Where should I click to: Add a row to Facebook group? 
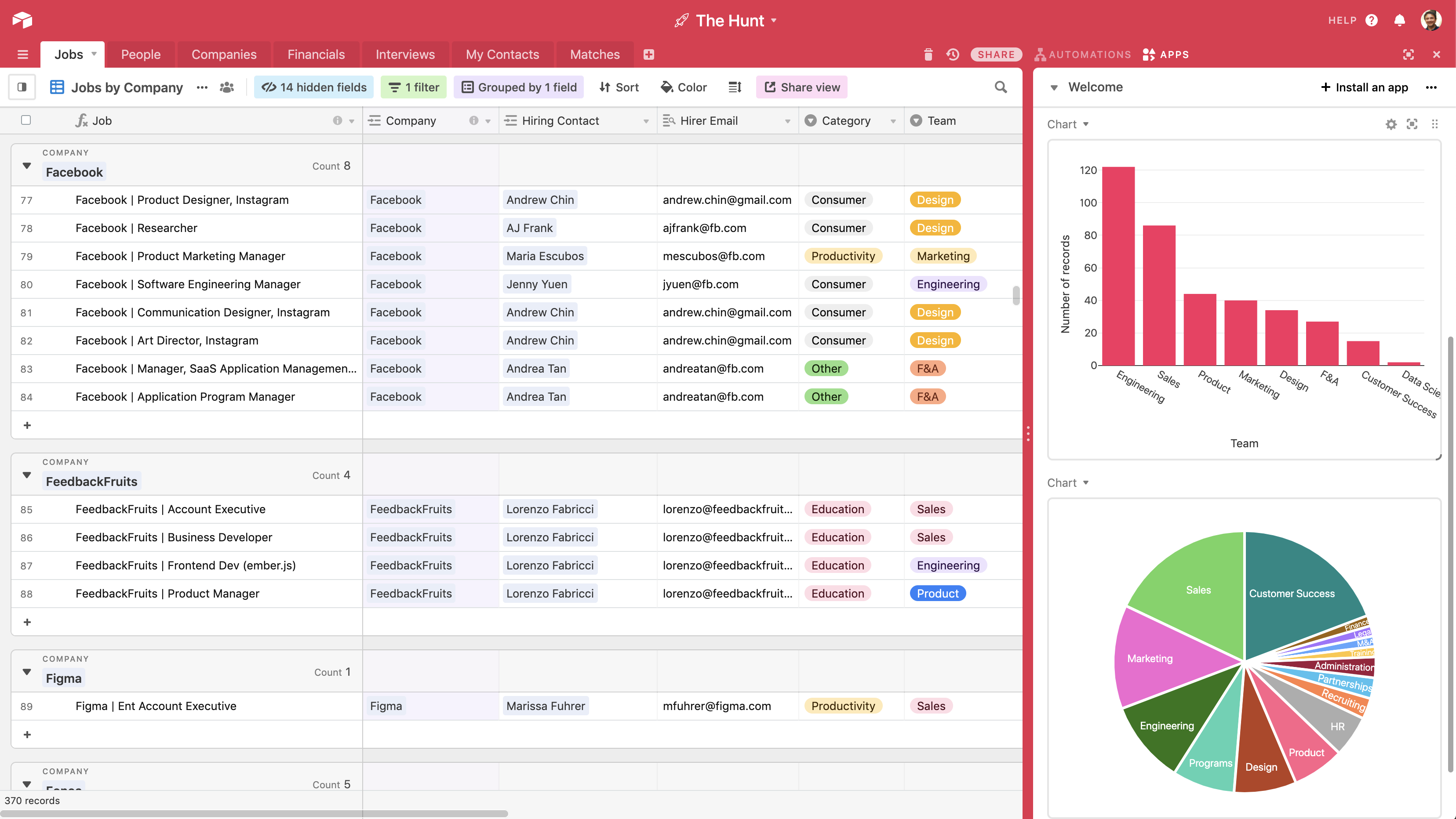point(27,425)
